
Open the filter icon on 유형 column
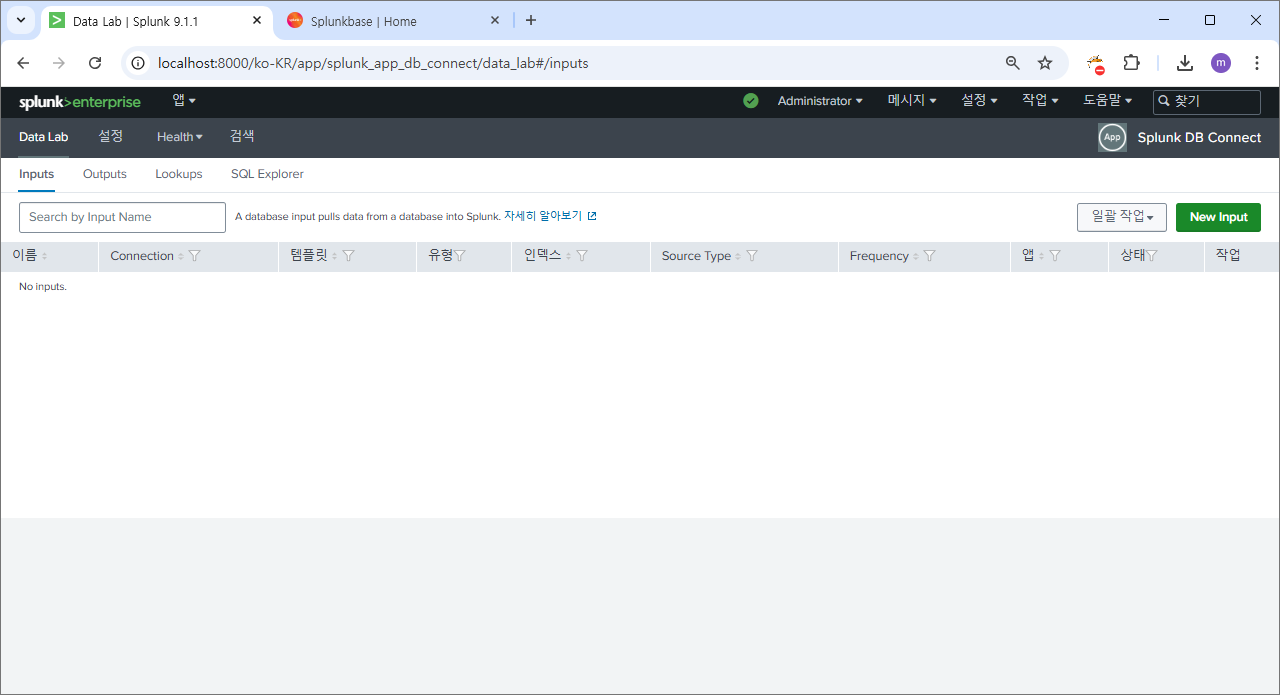pos(460,256)
